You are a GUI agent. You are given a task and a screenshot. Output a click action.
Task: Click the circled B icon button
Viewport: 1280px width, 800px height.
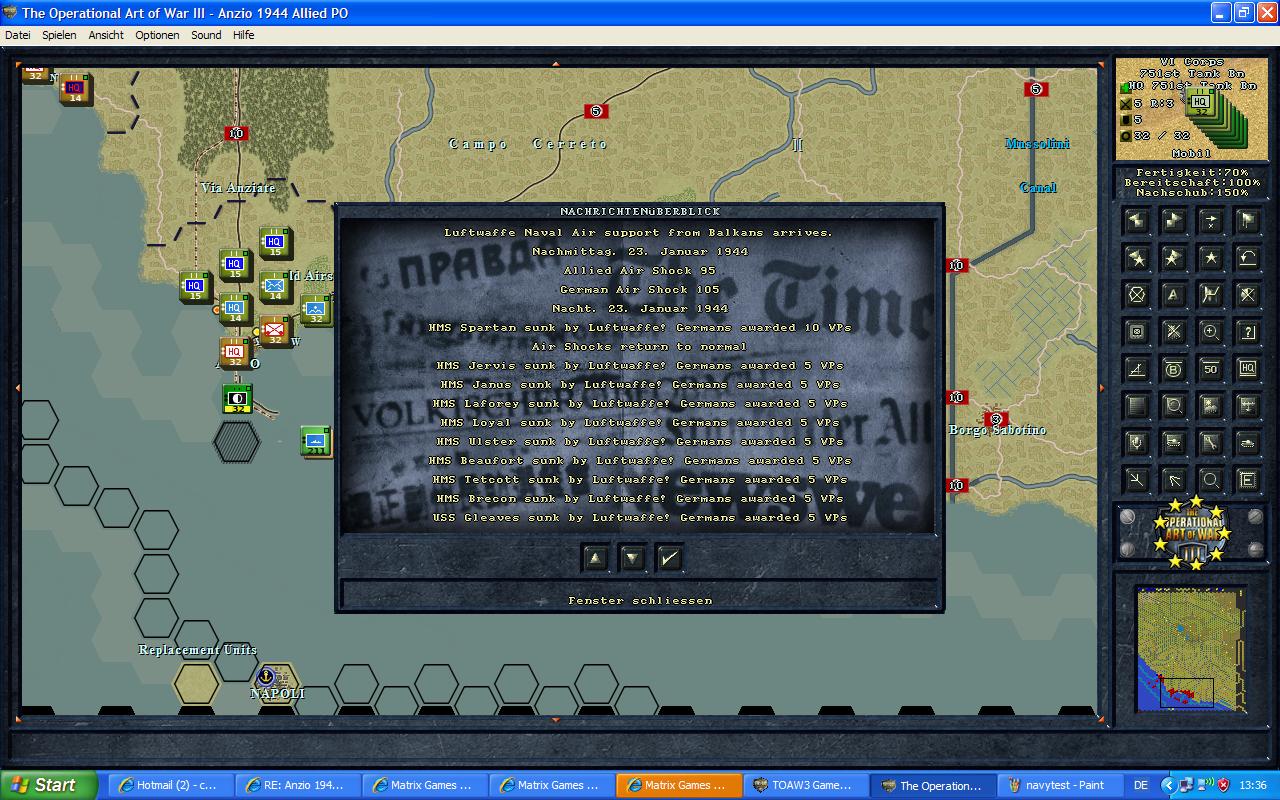pos(1173,369)
